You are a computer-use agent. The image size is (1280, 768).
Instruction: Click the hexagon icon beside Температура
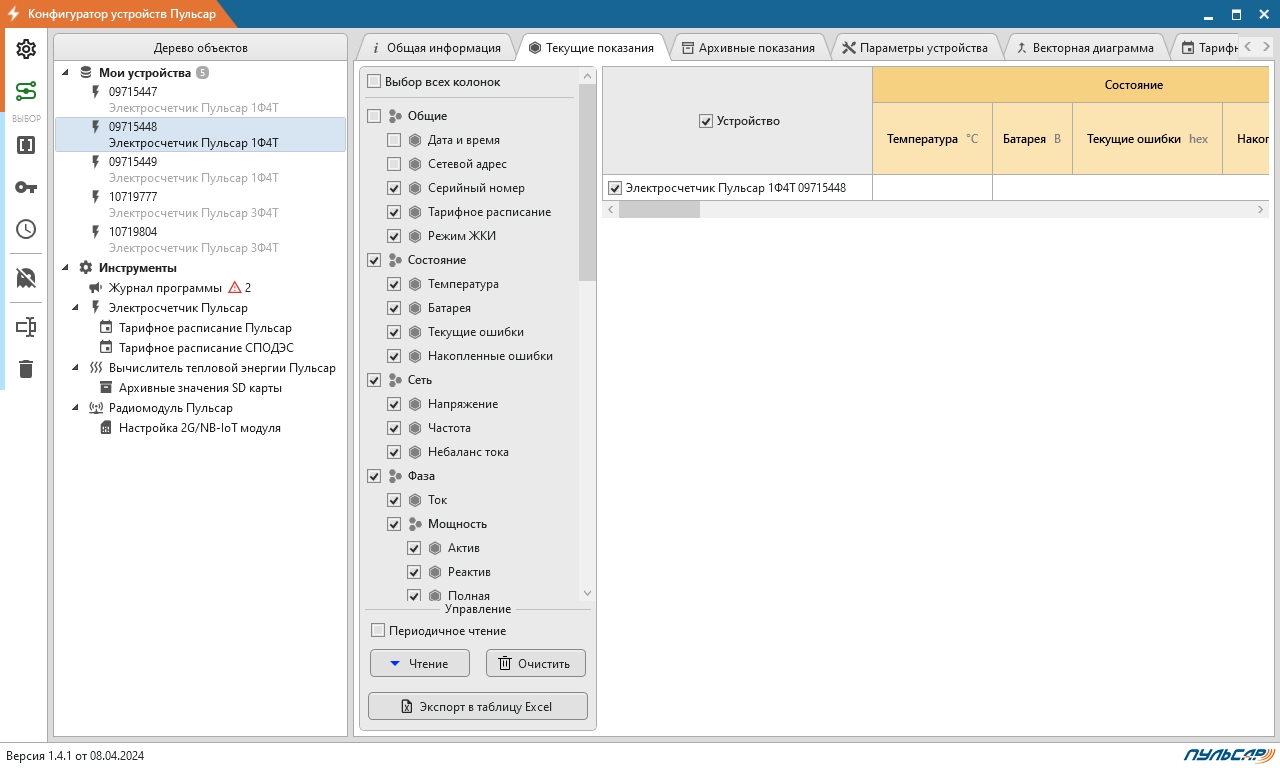[x=415, y=284]
